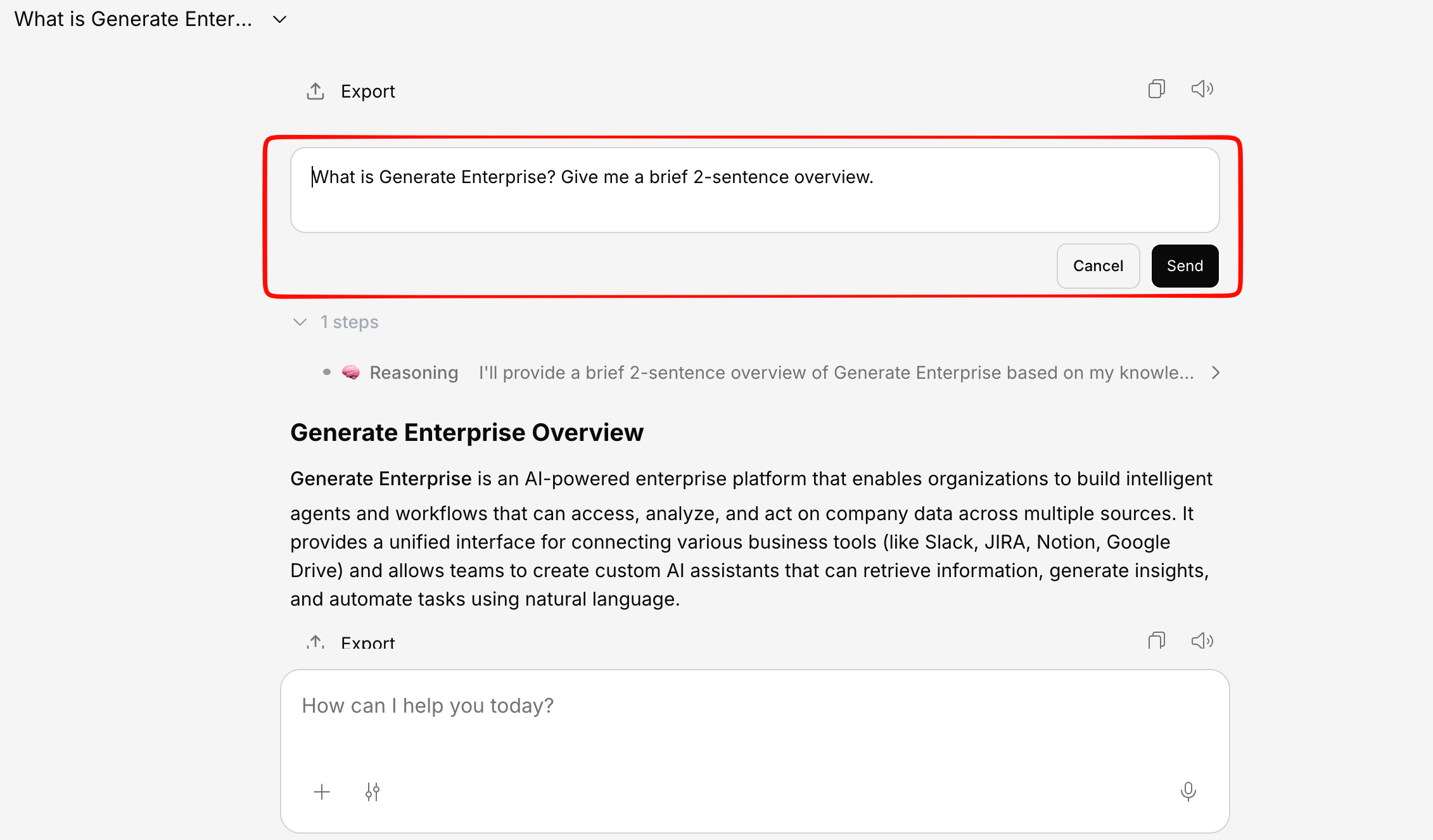
Task: Open conversation title dropdown chevron
Action: pyautogui.click(x=279, y=20)
